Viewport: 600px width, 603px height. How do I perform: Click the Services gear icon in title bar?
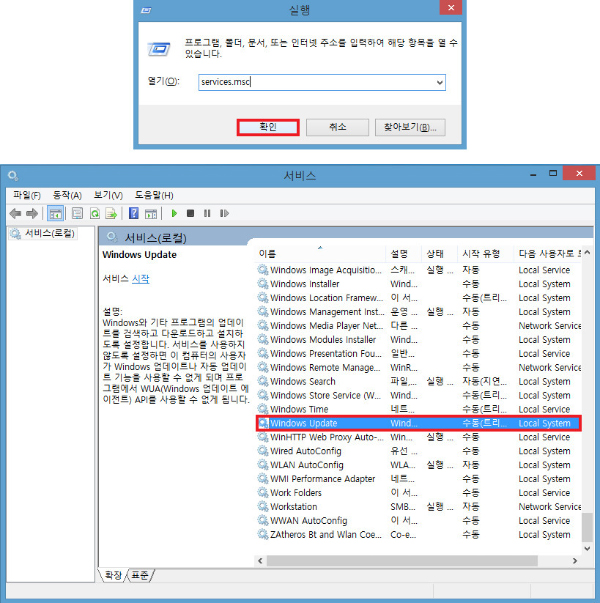[13, 176]
